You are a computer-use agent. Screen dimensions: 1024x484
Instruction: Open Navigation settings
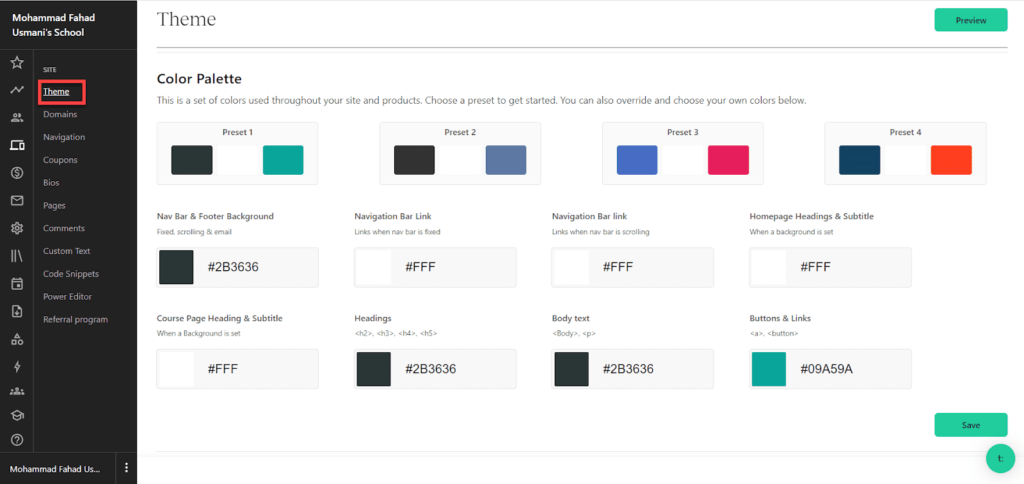64,137
